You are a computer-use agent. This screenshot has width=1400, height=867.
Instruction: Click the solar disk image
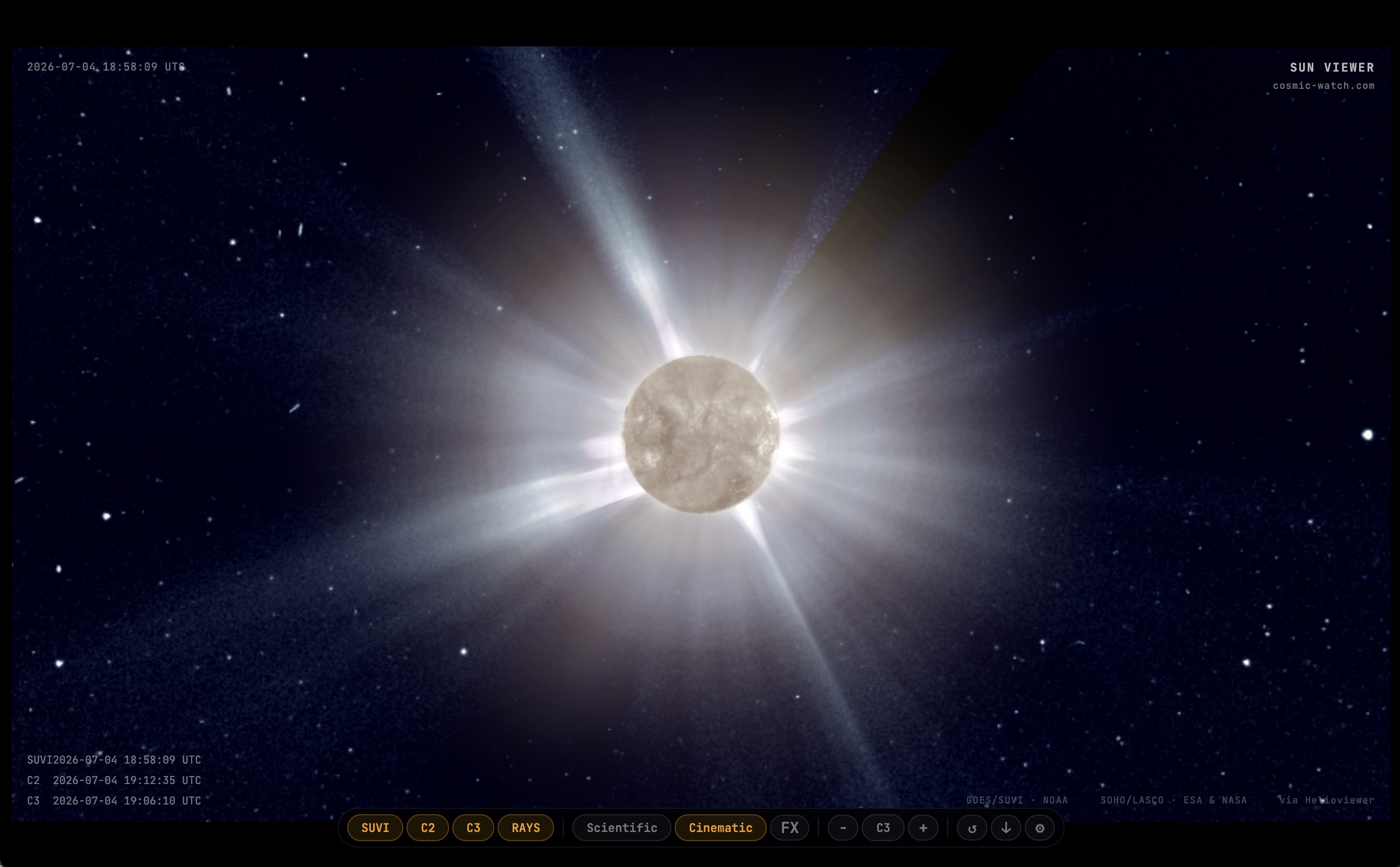click(x=701, y=434)
